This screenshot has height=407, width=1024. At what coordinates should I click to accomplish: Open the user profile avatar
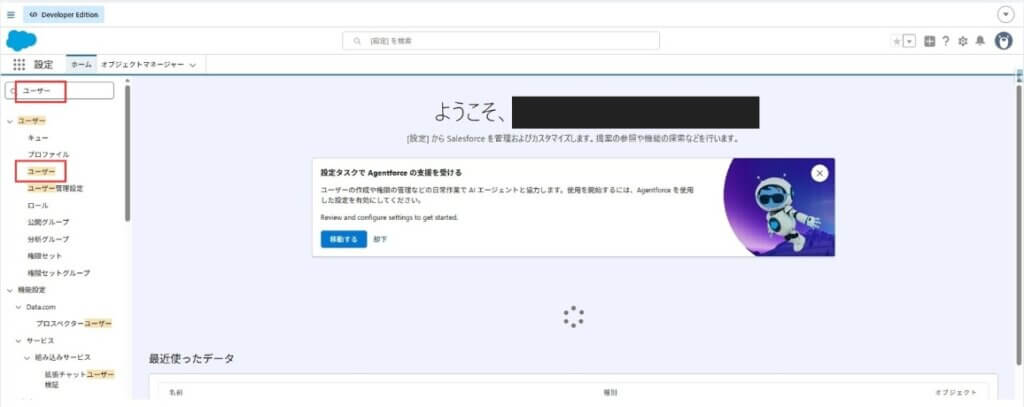point(1004,41)
